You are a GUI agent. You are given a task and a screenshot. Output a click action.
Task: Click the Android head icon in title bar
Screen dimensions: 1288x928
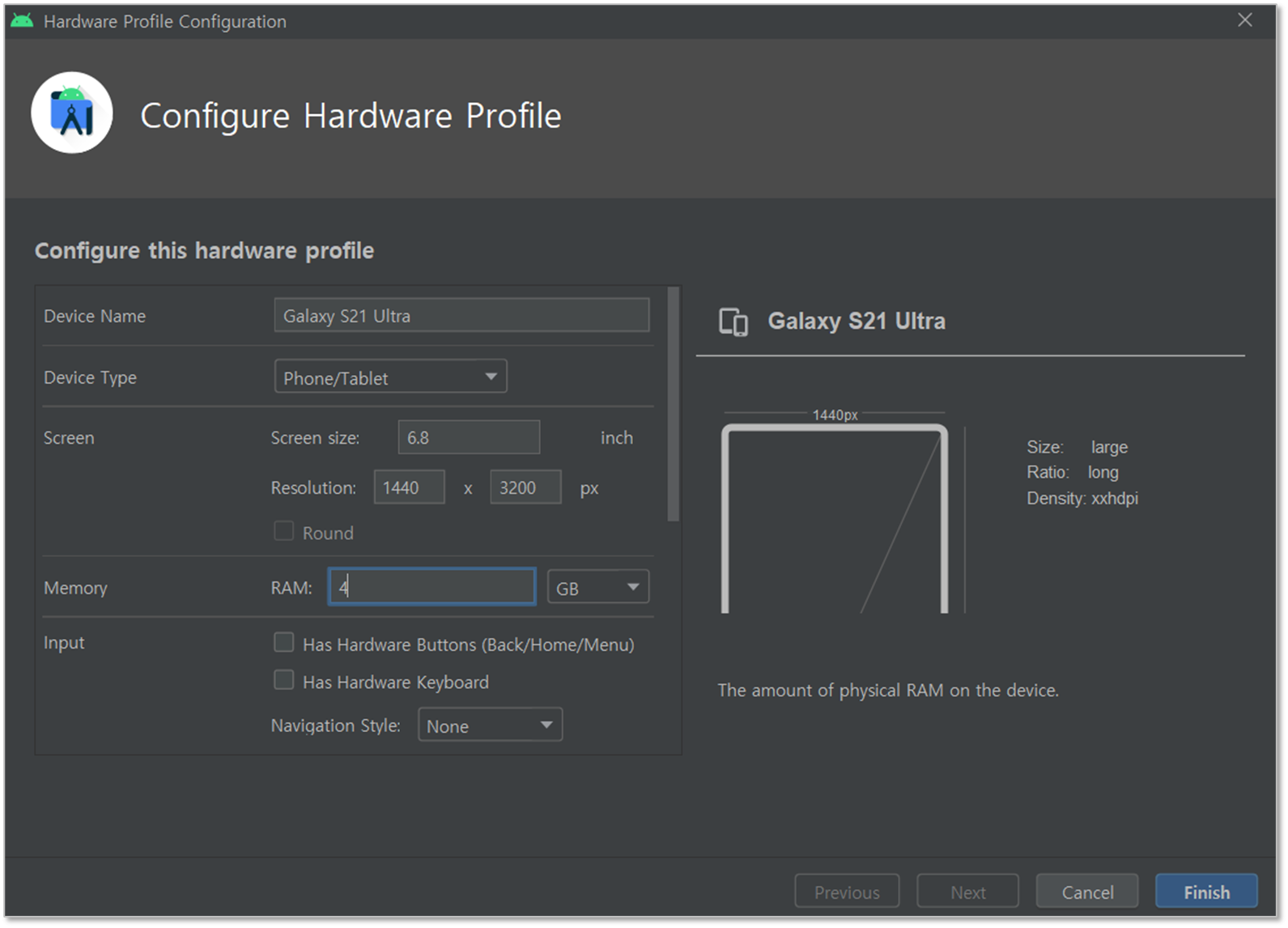(22, 21)
